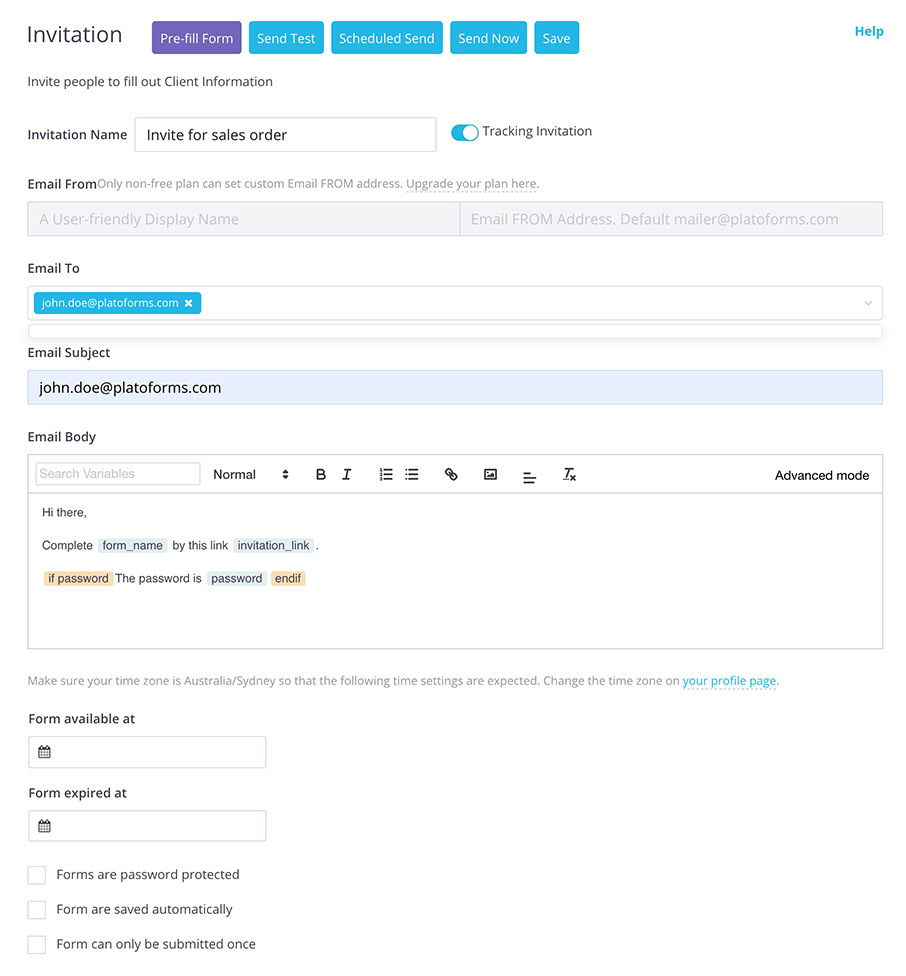Insert an image into email body

pyautogui.click(x=490, y=475)
